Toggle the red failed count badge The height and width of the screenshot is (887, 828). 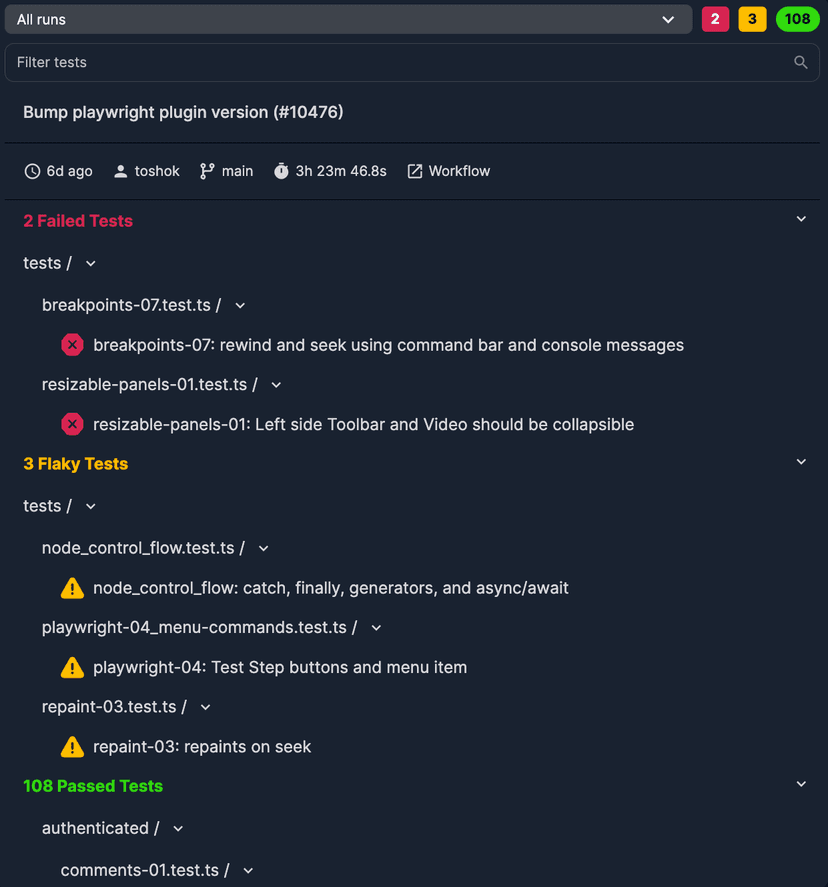(x=715, y=19)
